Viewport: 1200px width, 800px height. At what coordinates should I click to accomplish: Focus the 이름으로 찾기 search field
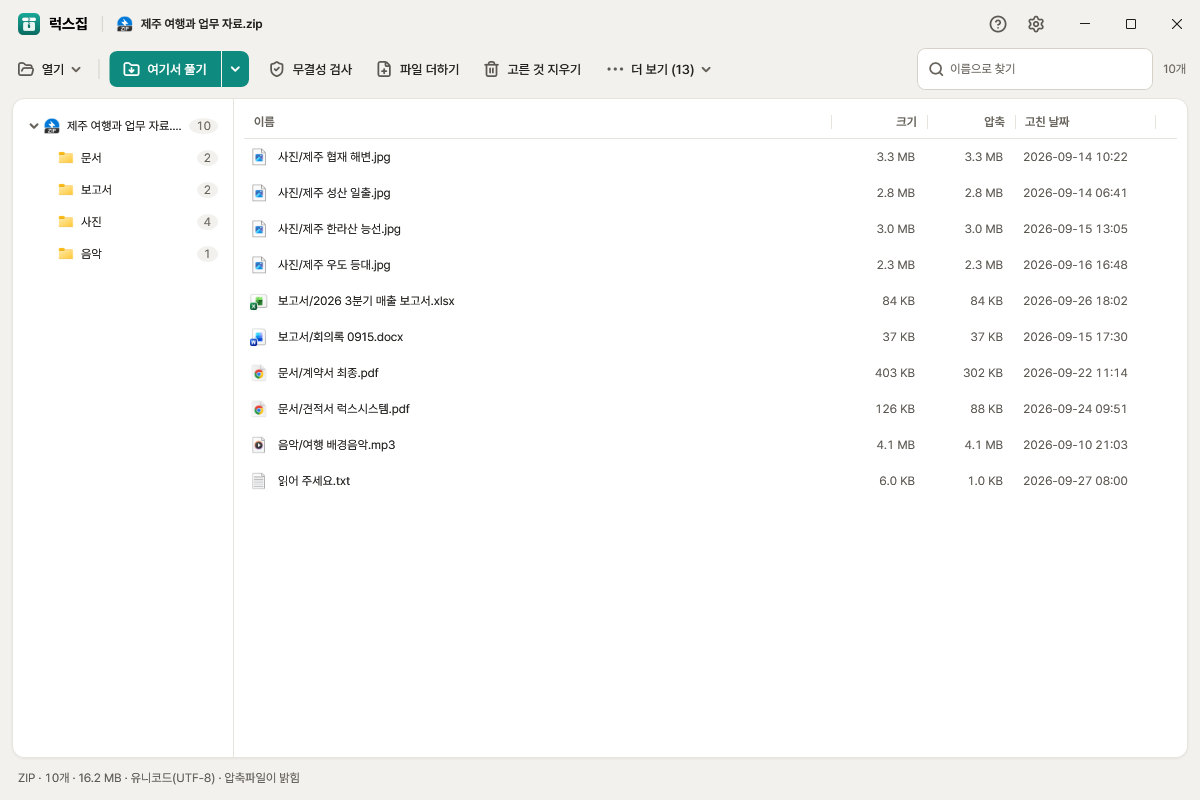point(1035,69)
